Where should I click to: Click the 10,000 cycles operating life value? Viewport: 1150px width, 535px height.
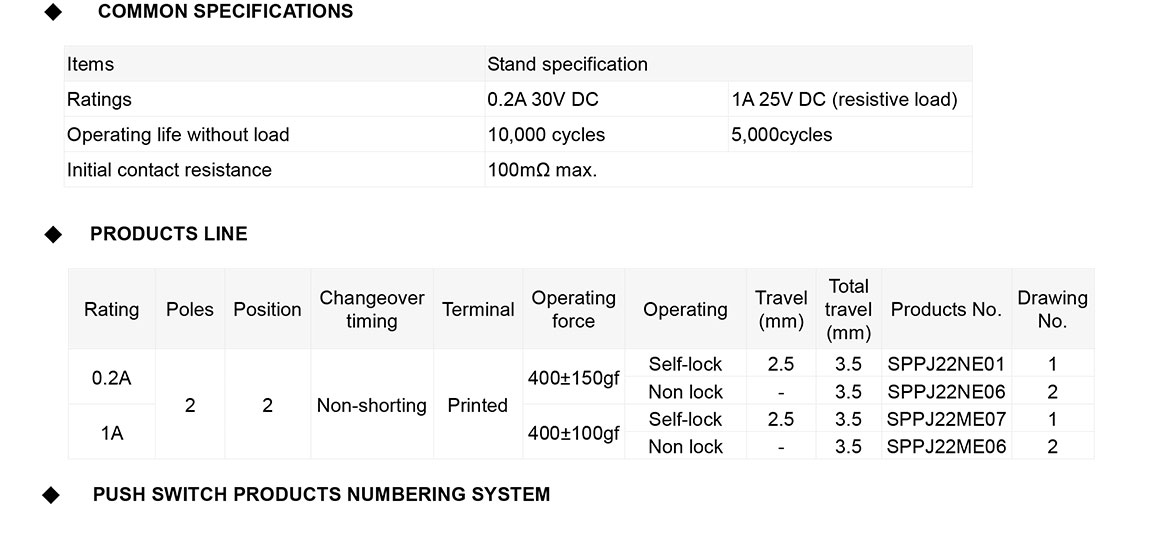click(x=546, y=135)
